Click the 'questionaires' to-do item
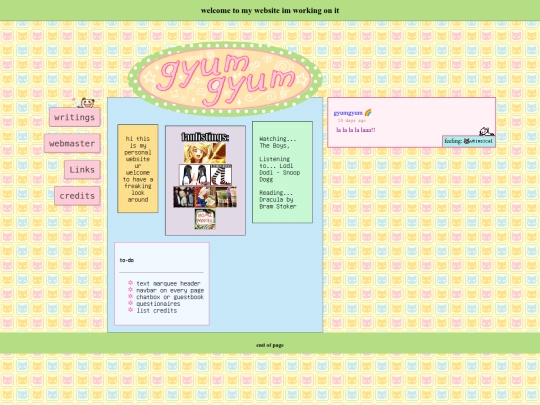This screenshot has height=405, width=540. (x=158, y=304)
